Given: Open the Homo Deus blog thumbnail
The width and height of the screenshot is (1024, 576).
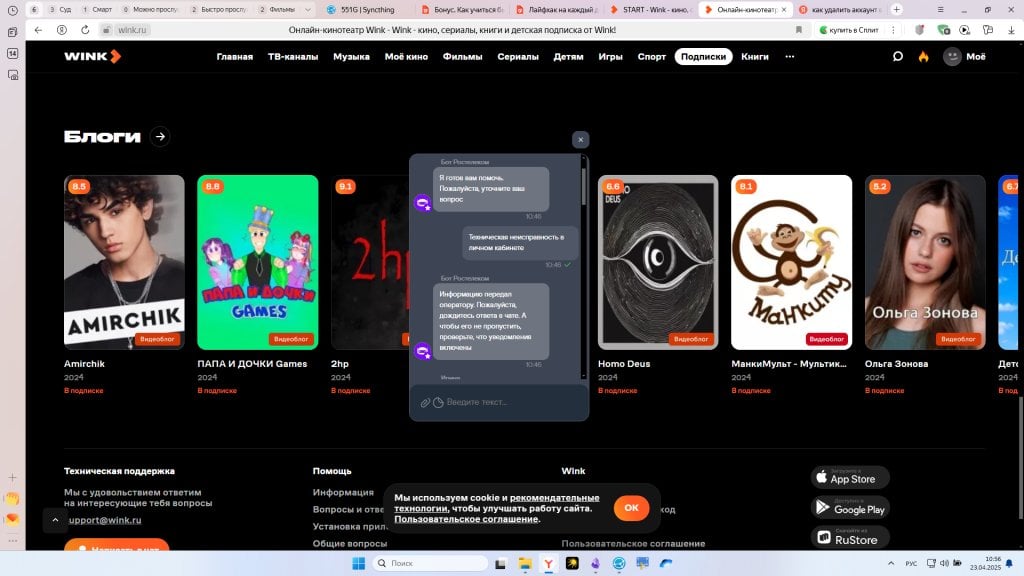Looking at the screenshot, I should point(658,262).
